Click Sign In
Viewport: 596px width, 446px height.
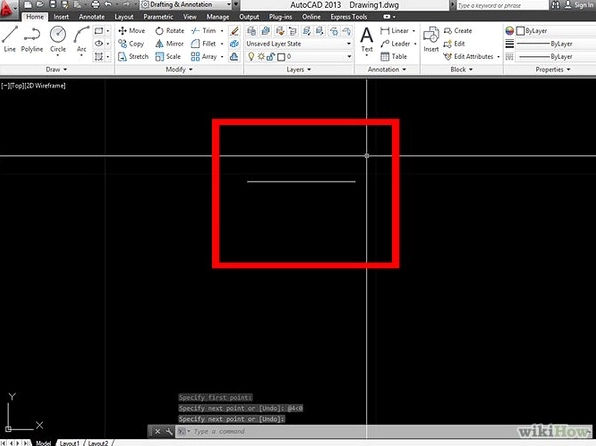[x=579, y=5]
